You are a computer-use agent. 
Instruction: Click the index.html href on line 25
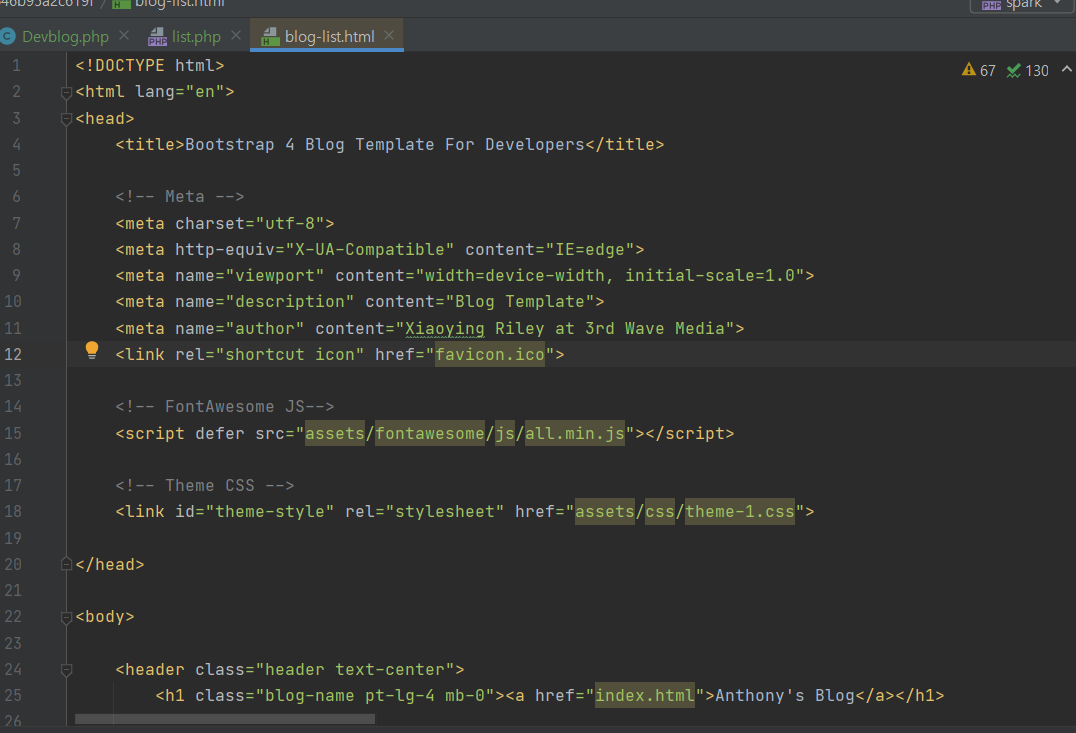click(645, 695)
